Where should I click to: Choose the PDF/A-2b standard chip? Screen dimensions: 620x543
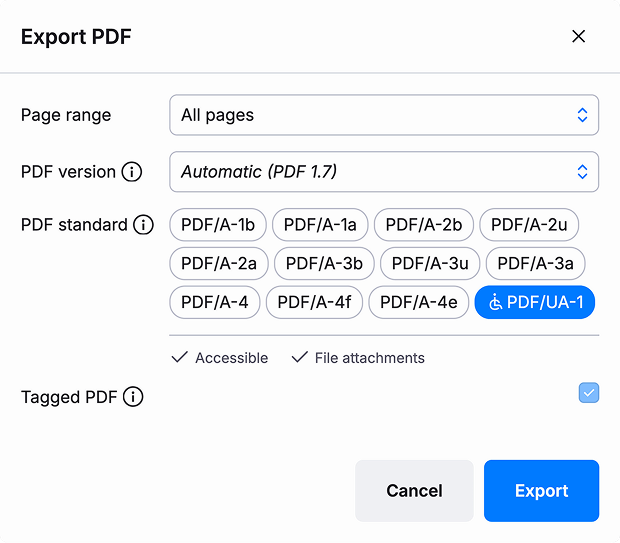pyautogui.click(x=423, y=225)
